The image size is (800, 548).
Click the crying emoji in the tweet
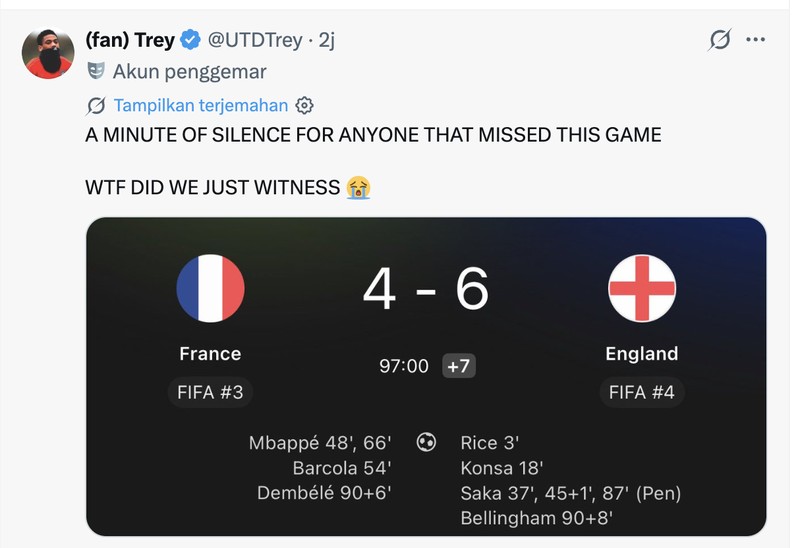[x=358, y=187]
